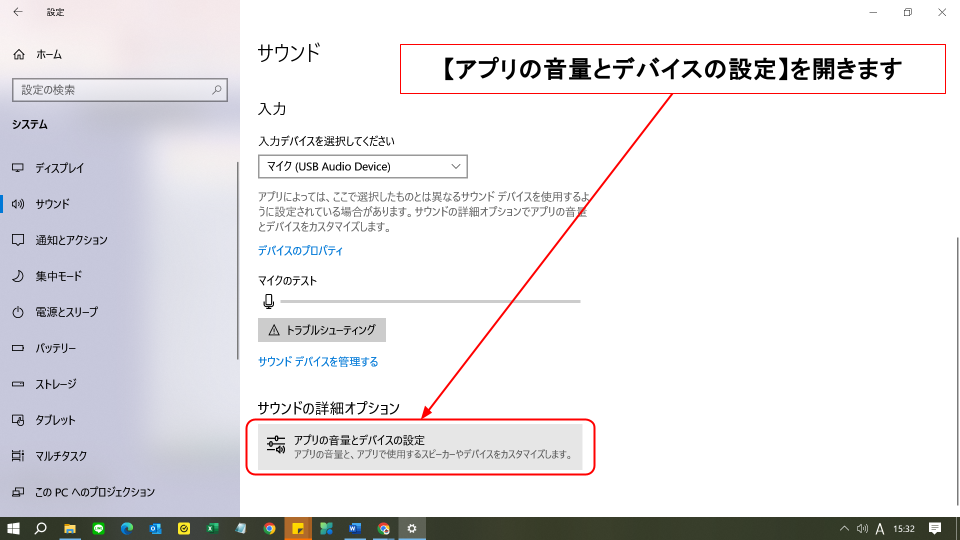Open Excel from the taskbar
The image size is (960, 540).
coord(213,528)
